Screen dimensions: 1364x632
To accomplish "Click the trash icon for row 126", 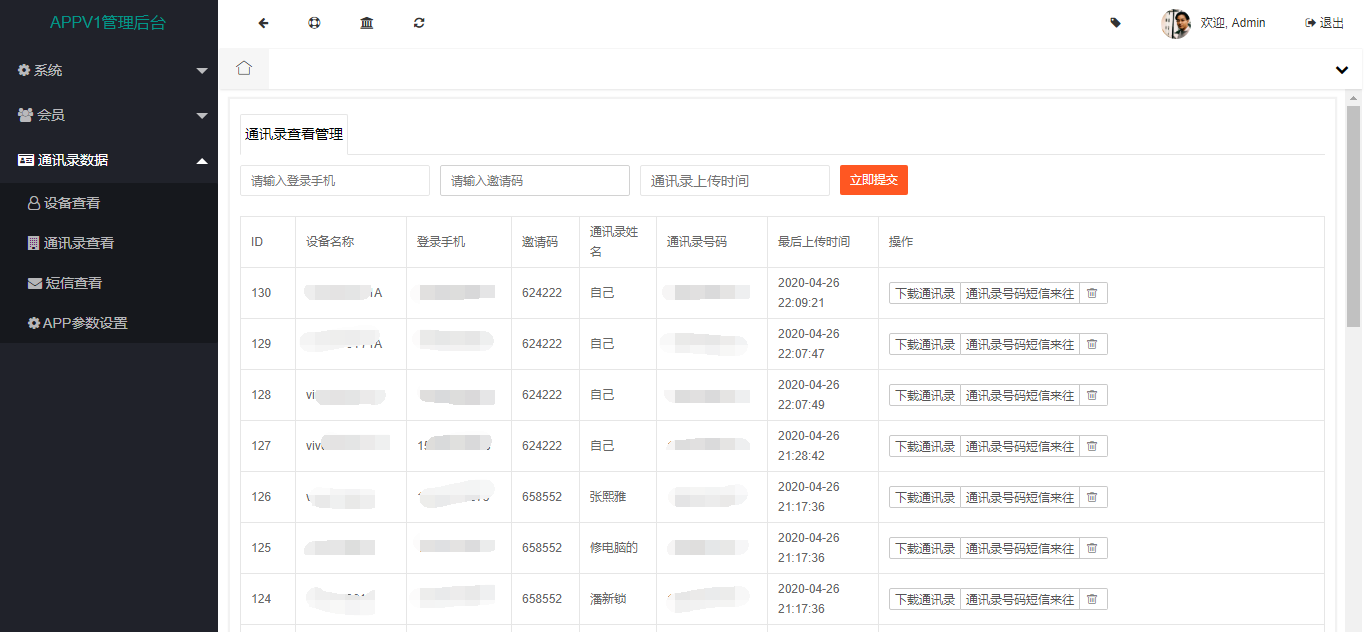I will coord(1092,497).
